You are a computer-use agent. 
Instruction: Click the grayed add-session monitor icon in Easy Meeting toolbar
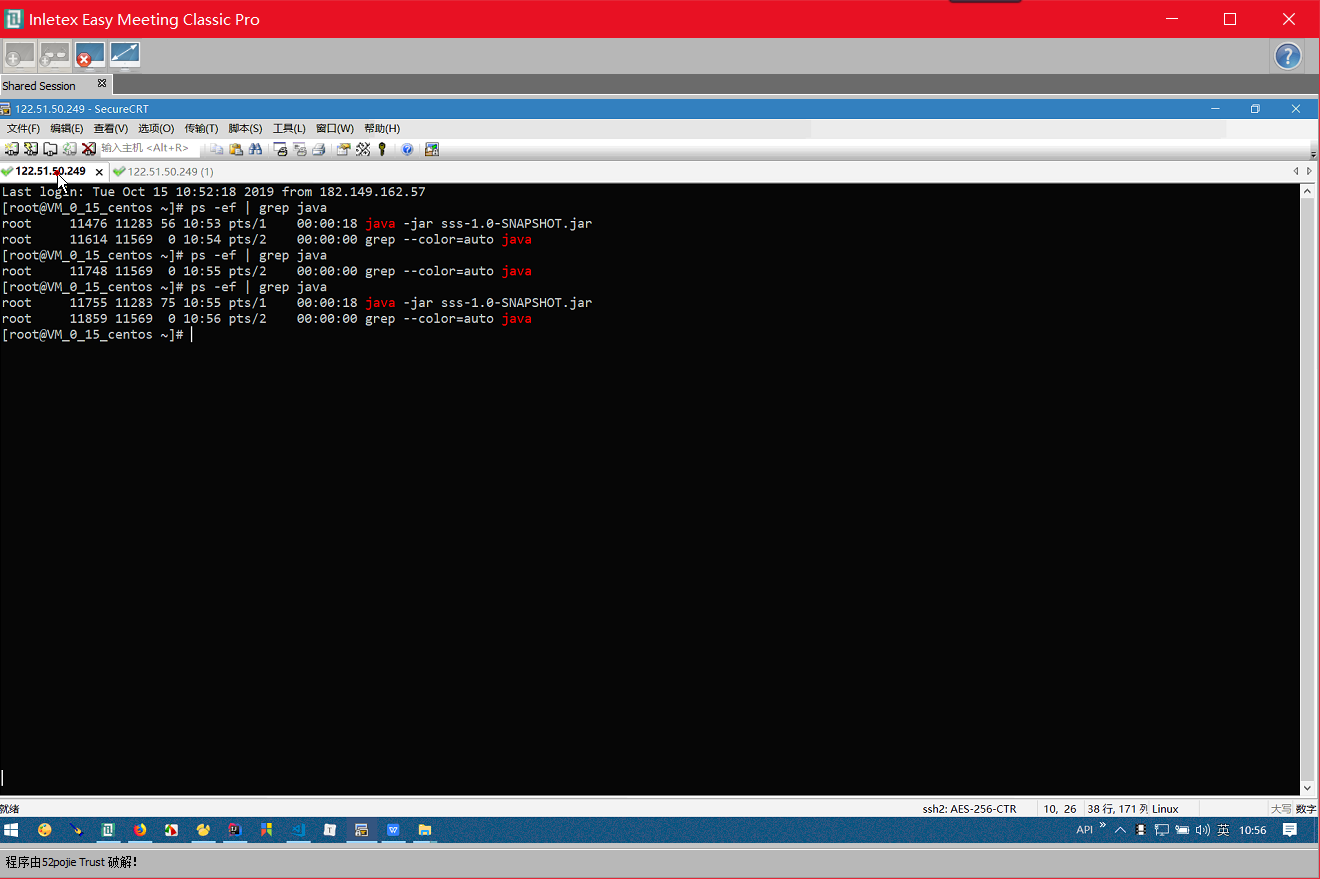(20, 55)
